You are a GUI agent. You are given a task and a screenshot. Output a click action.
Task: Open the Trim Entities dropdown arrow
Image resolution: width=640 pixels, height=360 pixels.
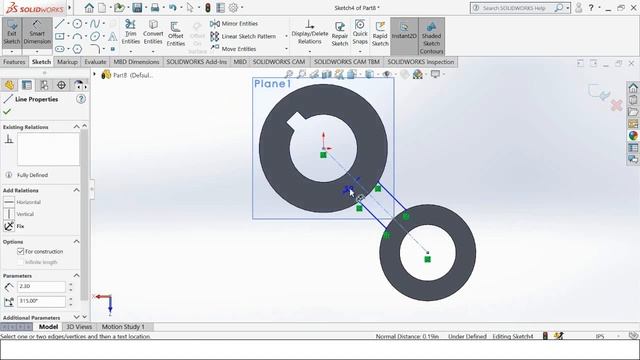coord(131,51)
